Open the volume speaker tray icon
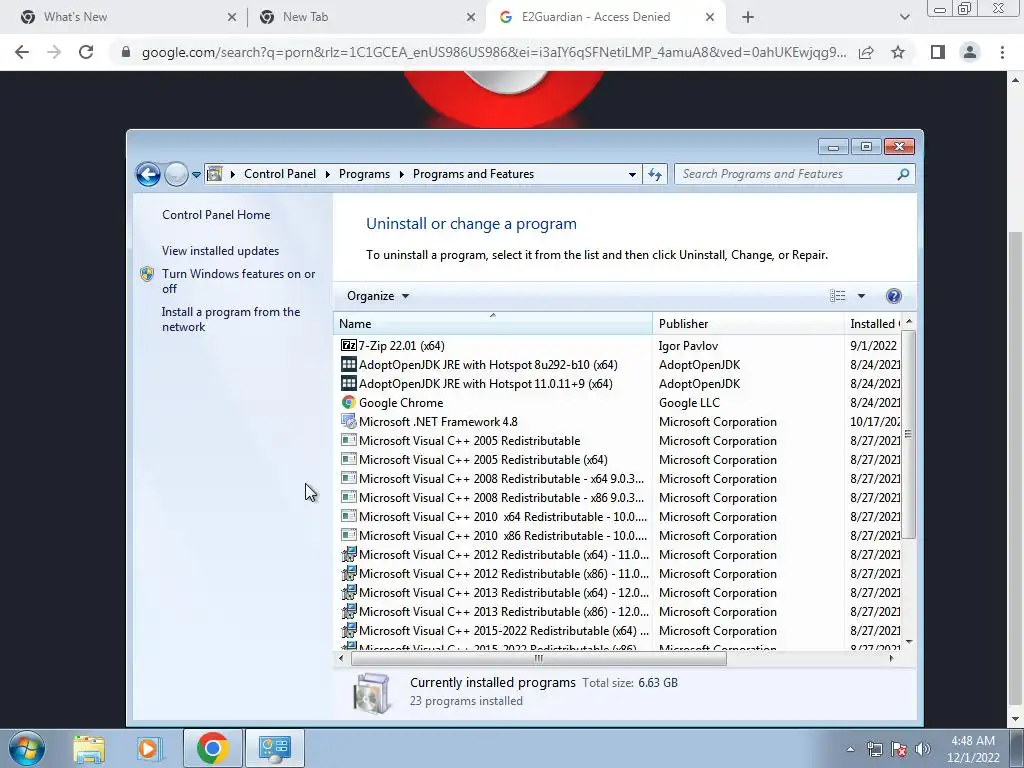This screenshot has height=768, width=1024. coord(923,749)
